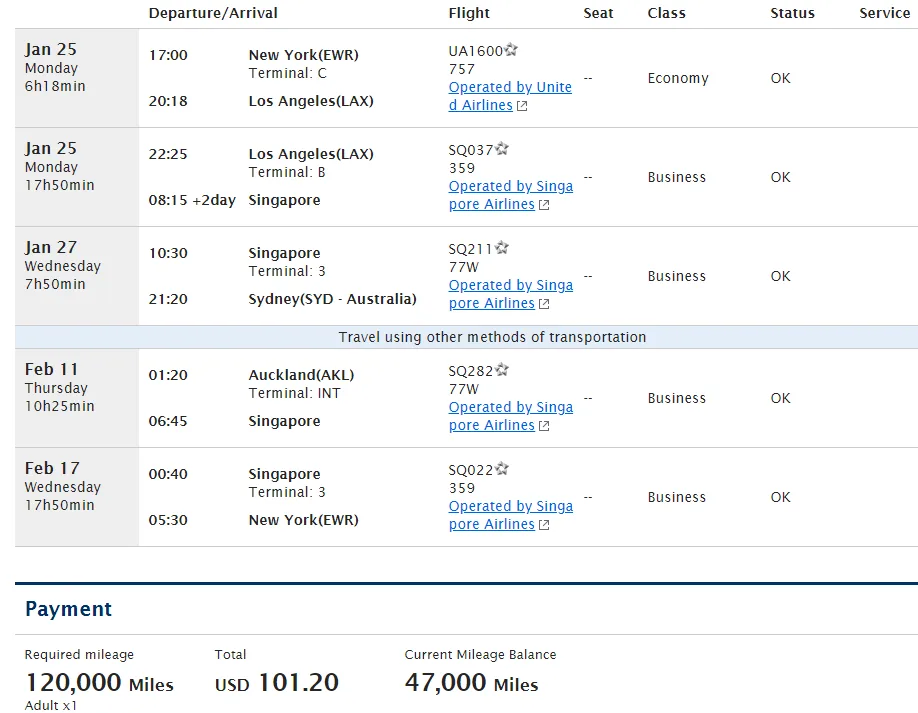Click the USD 101.20 total amount

(x=277, y=683)
